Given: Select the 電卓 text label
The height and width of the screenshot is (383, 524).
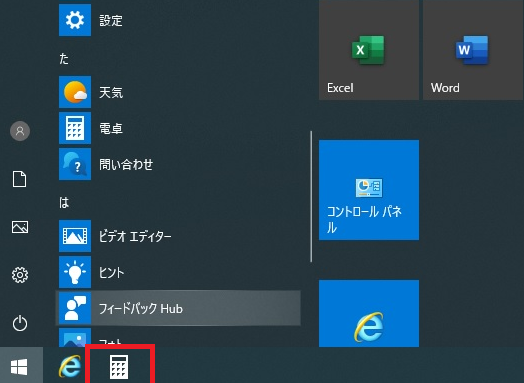Looking at the screenshot, I should pos(111,128).
